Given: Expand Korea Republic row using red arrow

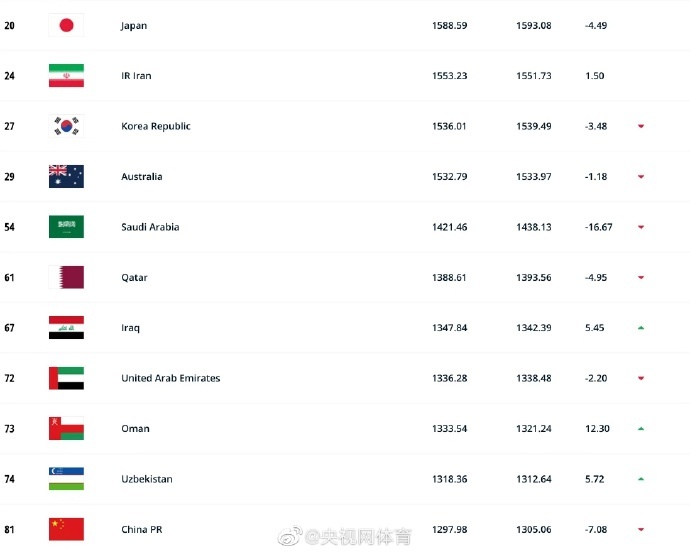Looking at the screenshot, I should (640, 126).
